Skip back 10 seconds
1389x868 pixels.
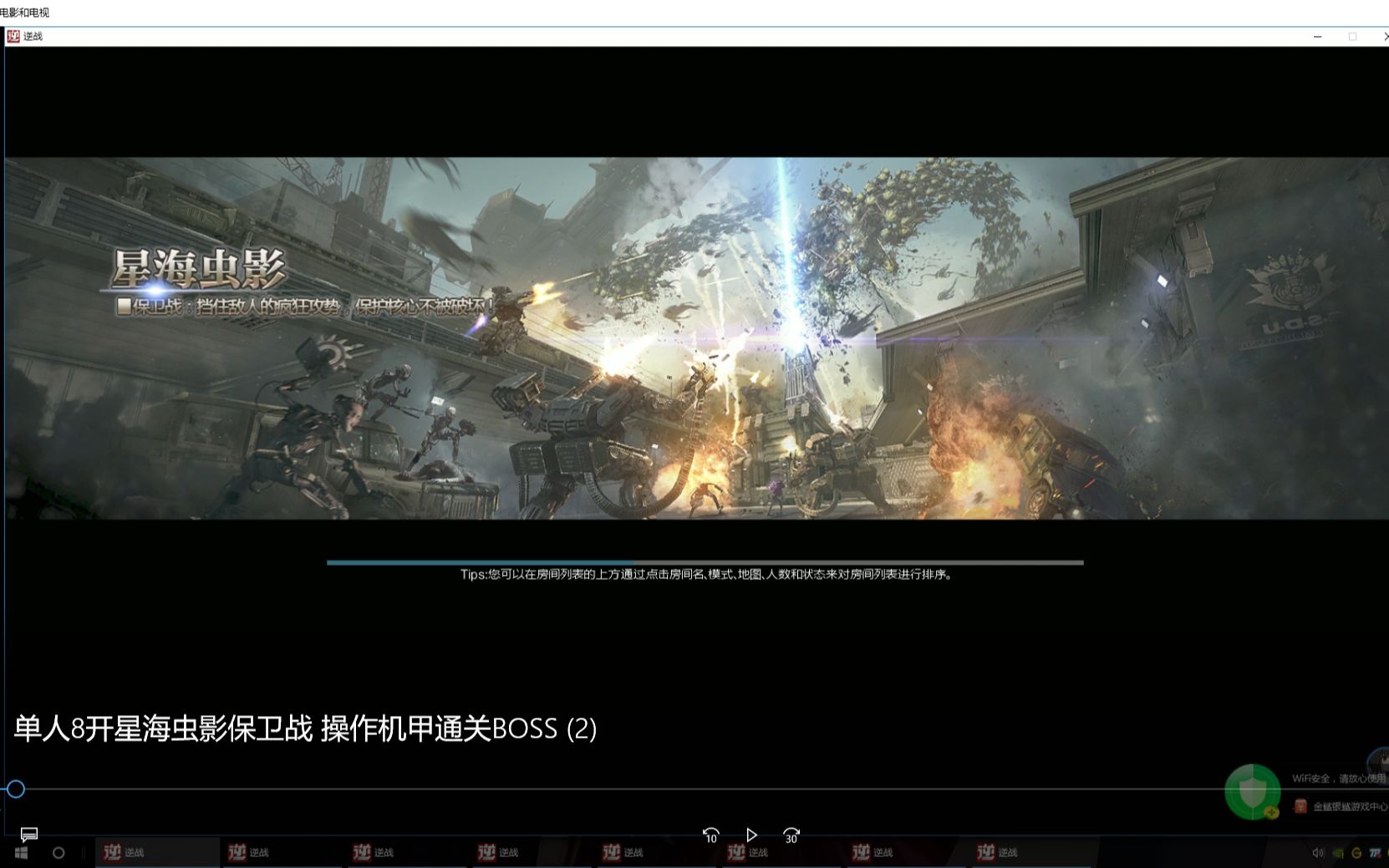tap(711, 835)
